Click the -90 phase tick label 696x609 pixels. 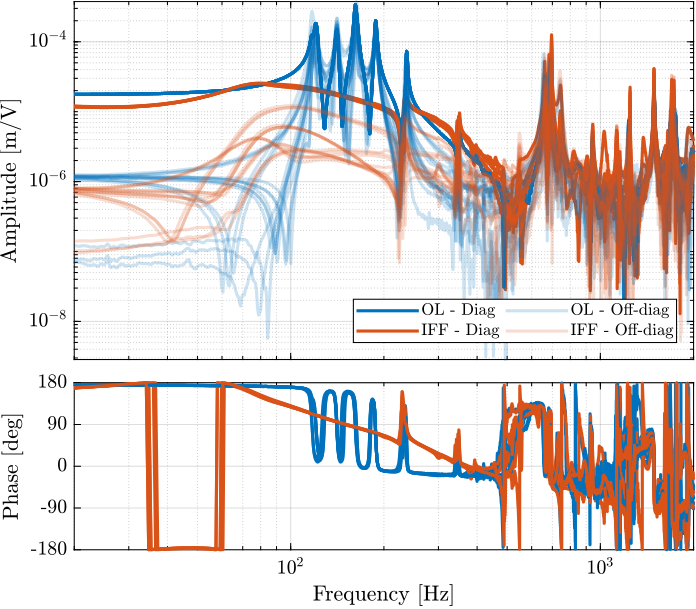(x=53, y=508)
